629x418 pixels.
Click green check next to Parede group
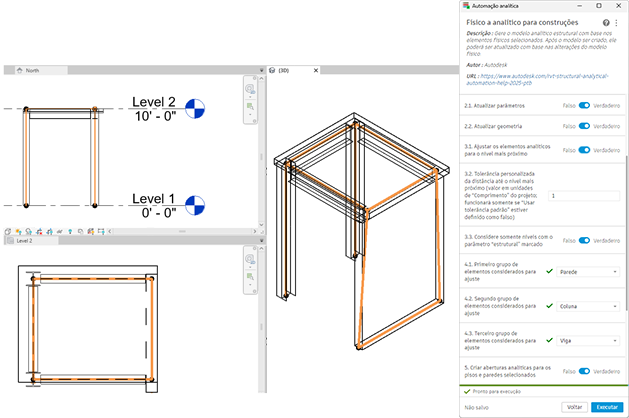pos(550,272)
